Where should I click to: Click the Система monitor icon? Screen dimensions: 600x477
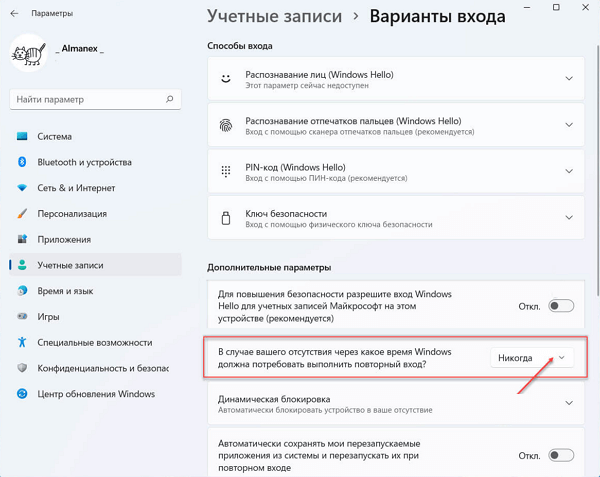(x=22, y=136)
